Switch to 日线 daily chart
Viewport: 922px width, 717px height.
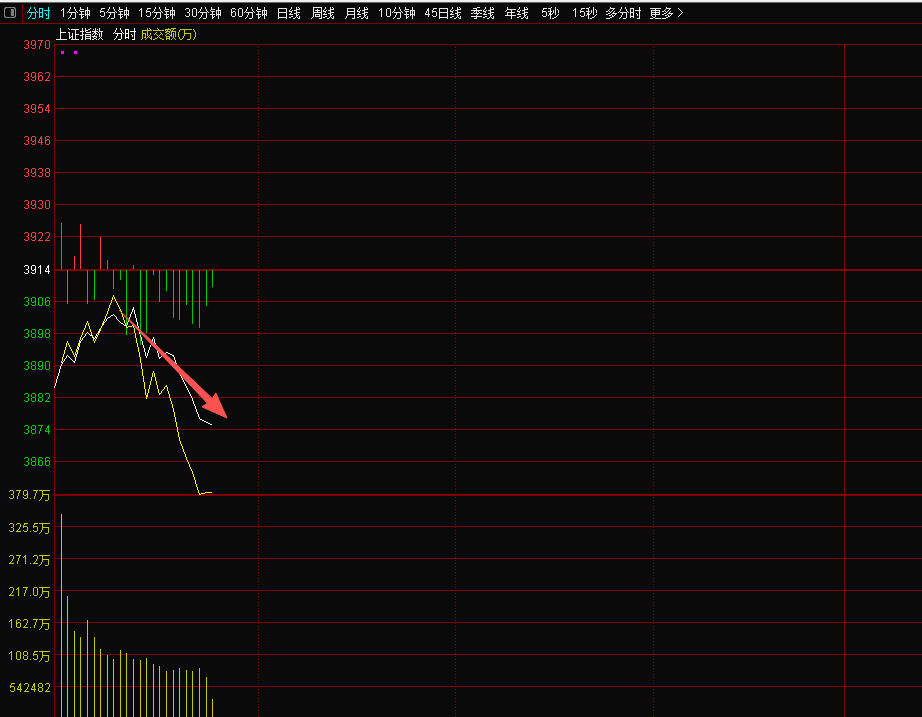pos(288,13)
